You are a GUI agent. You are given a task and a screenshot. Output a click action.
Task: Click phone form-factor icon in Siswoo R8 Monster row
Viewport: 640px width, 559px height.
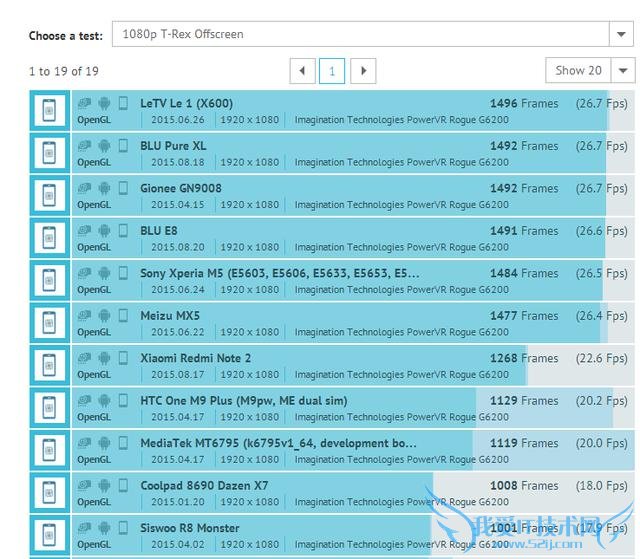123,528
